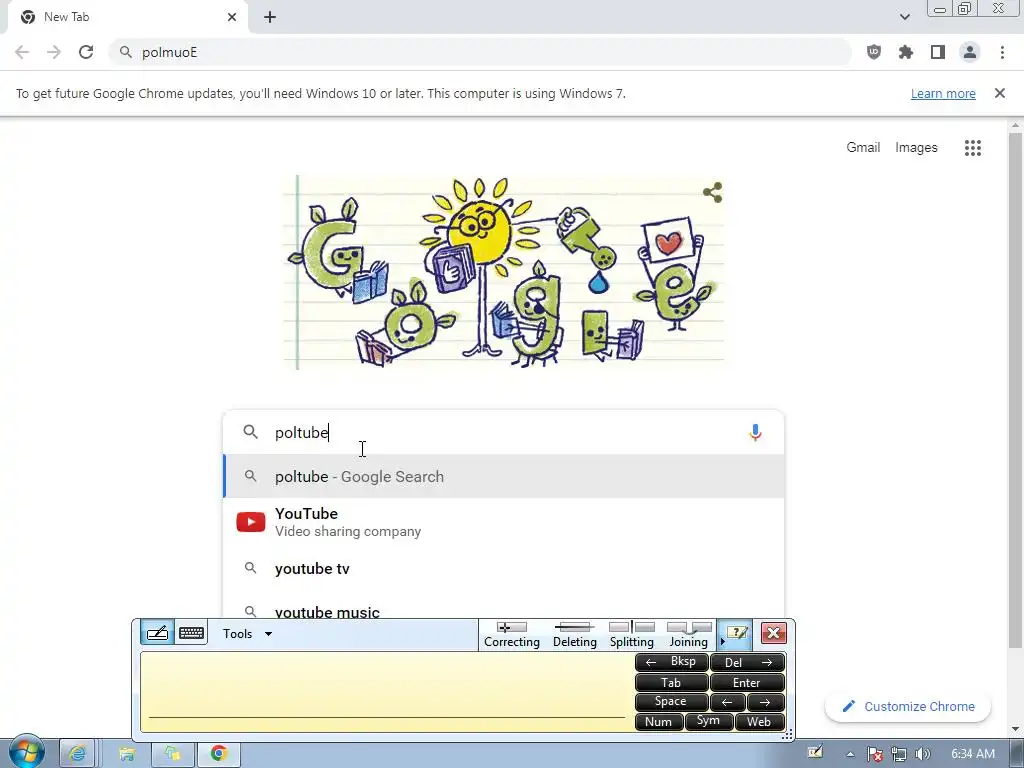Click the Chrome address bar
This screenshot has width=1024, height=768.
[x=481, y=52]
